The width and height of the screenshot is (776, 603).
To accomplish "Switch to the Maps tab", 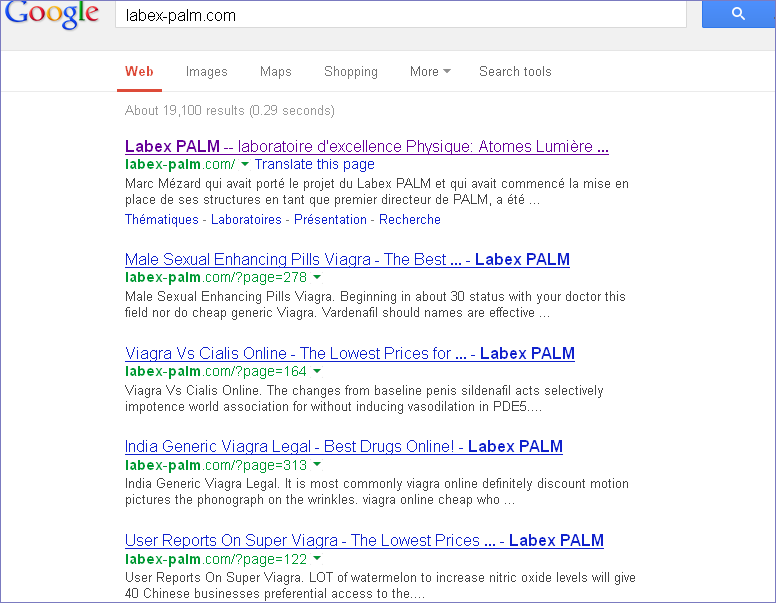I will (x=275, y=72).
